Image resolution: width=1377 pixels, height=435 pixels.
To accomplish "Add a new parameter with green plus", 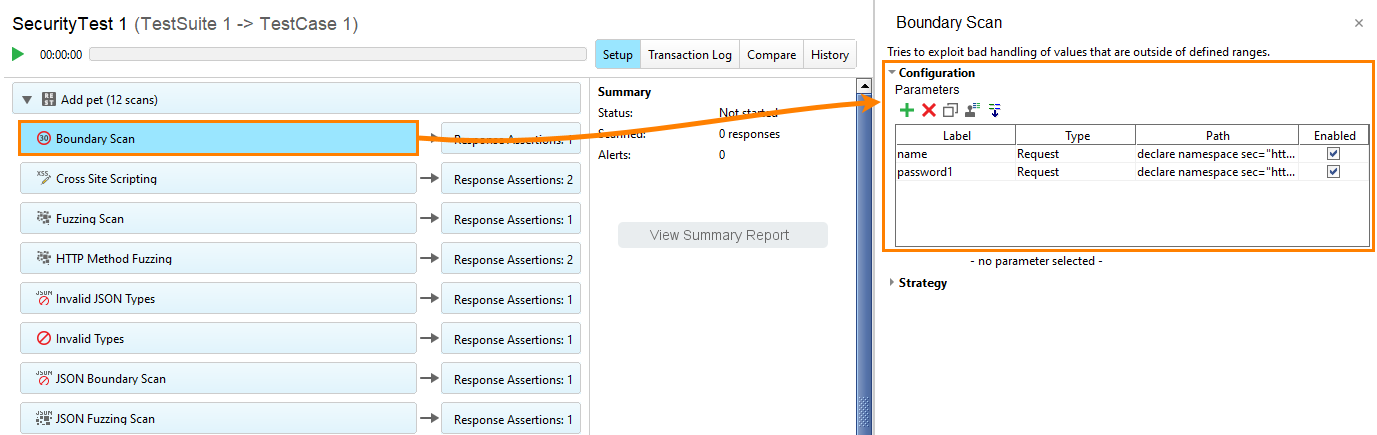I will [x=907, y=110].
